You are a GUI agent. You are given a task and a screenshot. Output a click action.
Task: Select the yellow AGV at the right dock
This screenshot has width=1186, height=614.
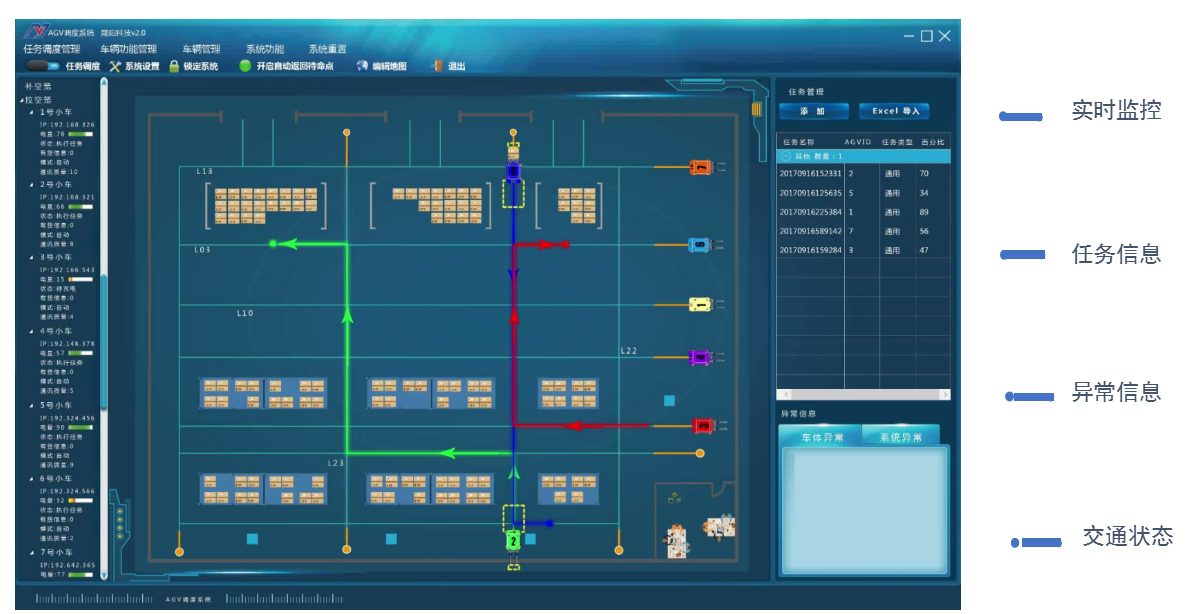(700, 304)
